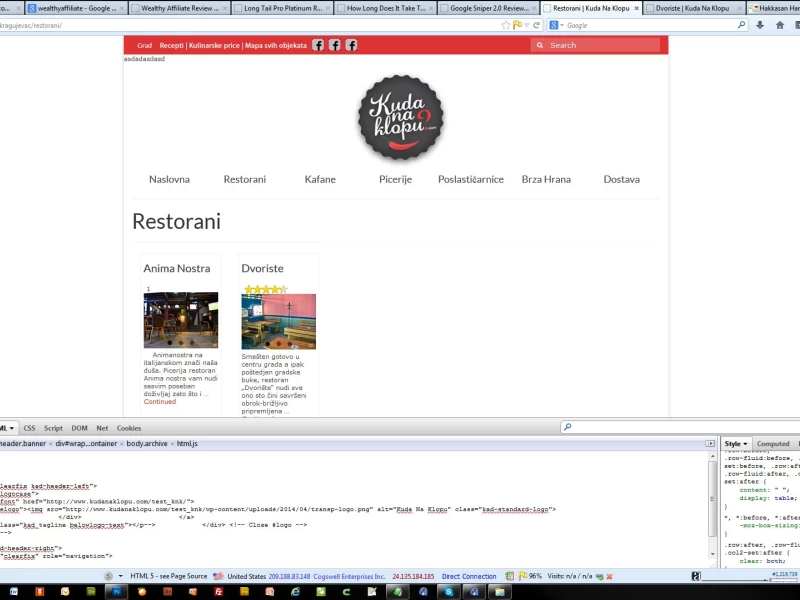Go to the browser Home icon
This screenshot has height=600, width=800.
[x=780, y=25]
